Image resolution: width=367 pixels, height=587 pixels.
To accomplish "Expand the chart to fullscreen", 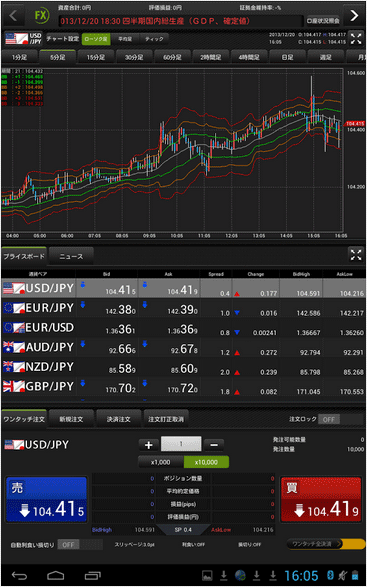I will pos(355,38).
